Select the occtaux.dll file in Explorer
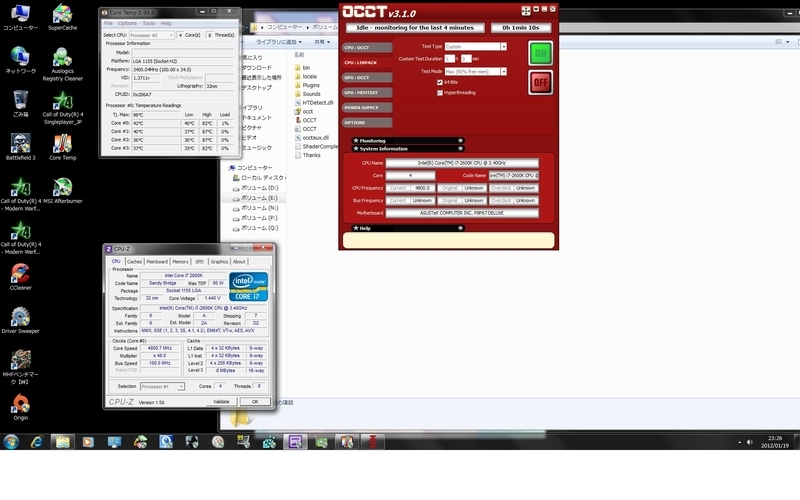Viewport: 800px width, 500px height. click(312, 138)
